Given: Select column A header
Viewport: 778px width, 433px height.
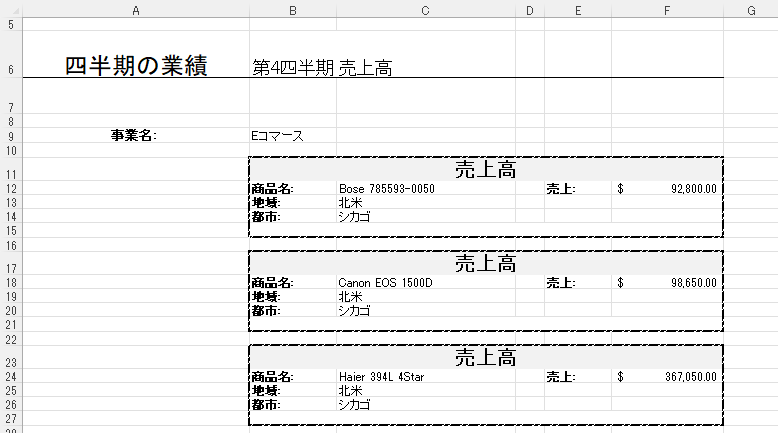Looking at the screenshot, I should tap(135, 10).
